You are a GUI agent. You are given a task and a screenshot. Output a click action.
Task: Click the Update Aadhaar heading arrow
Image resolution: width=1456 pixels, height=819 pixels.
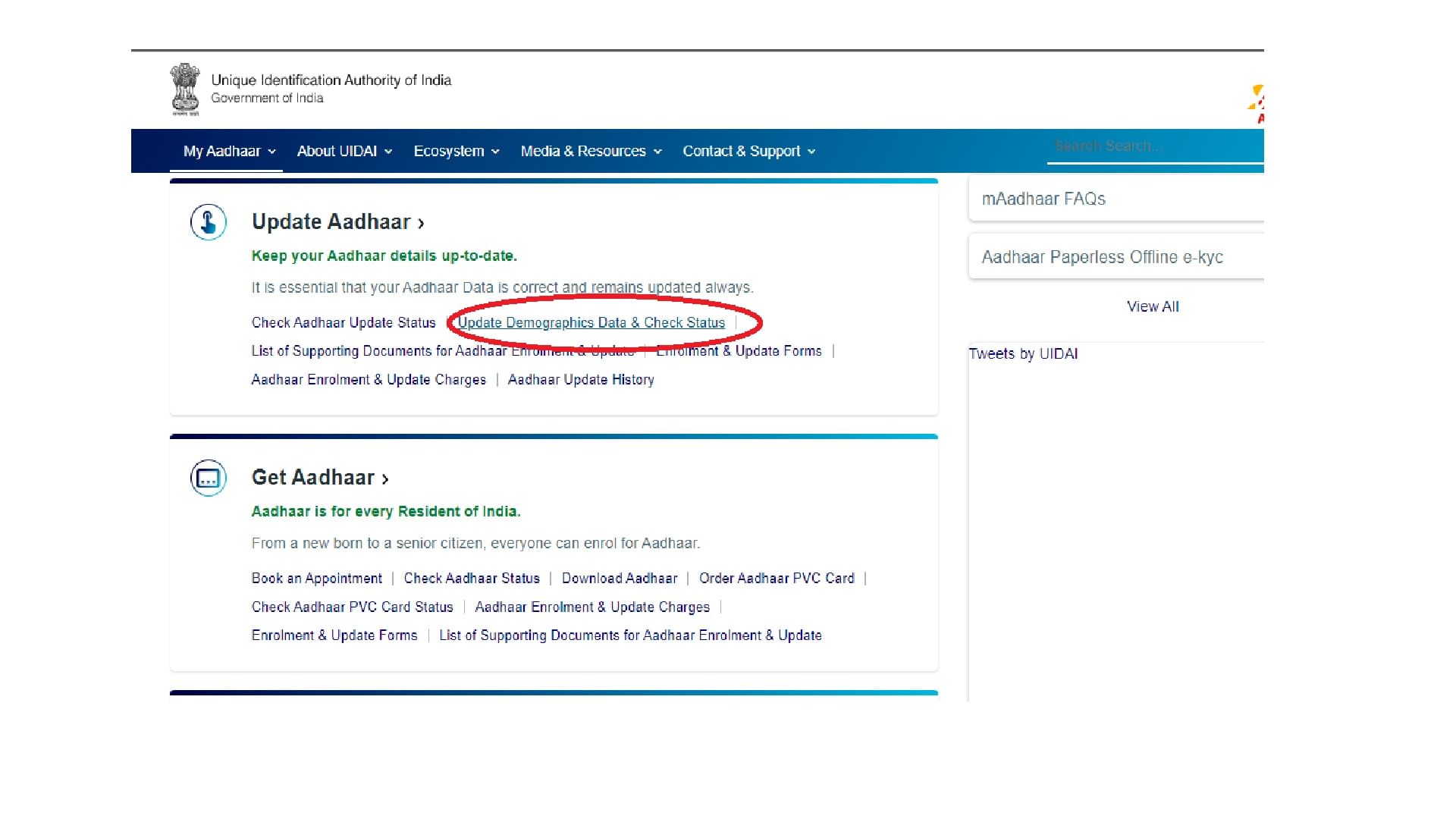pos(421,223)
